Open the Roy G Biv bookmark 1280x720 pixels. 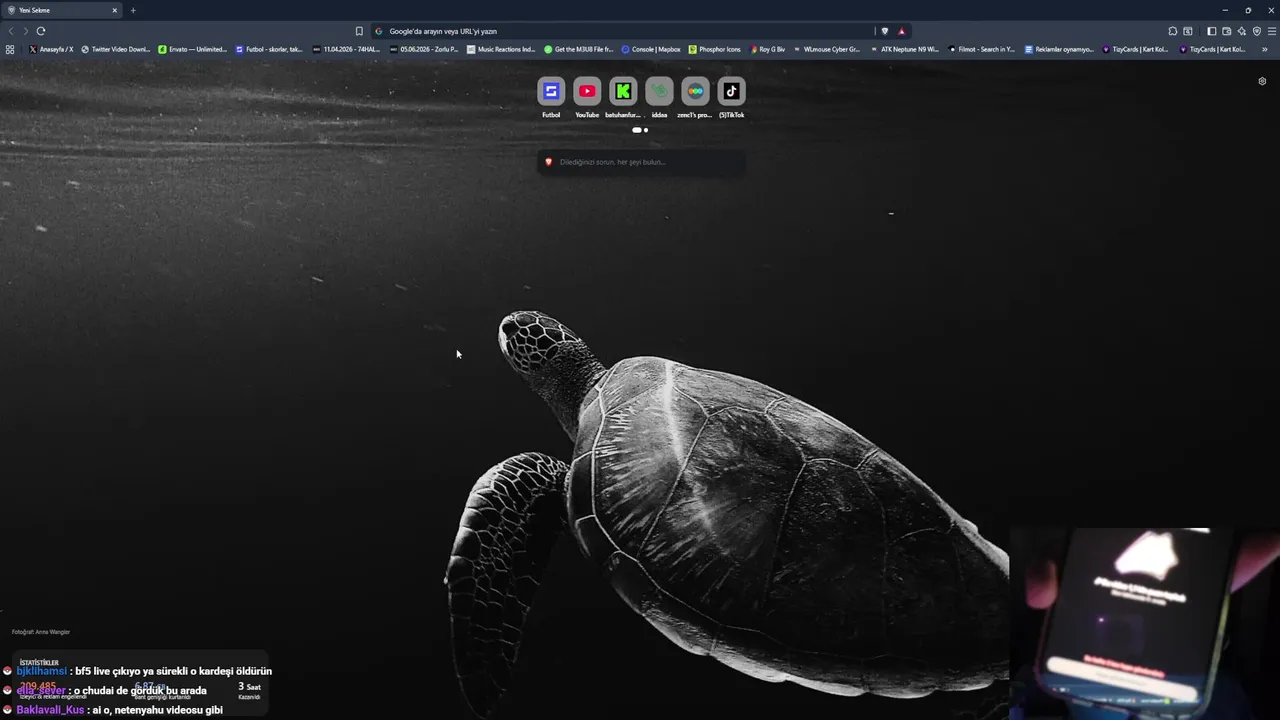point(768,49)
